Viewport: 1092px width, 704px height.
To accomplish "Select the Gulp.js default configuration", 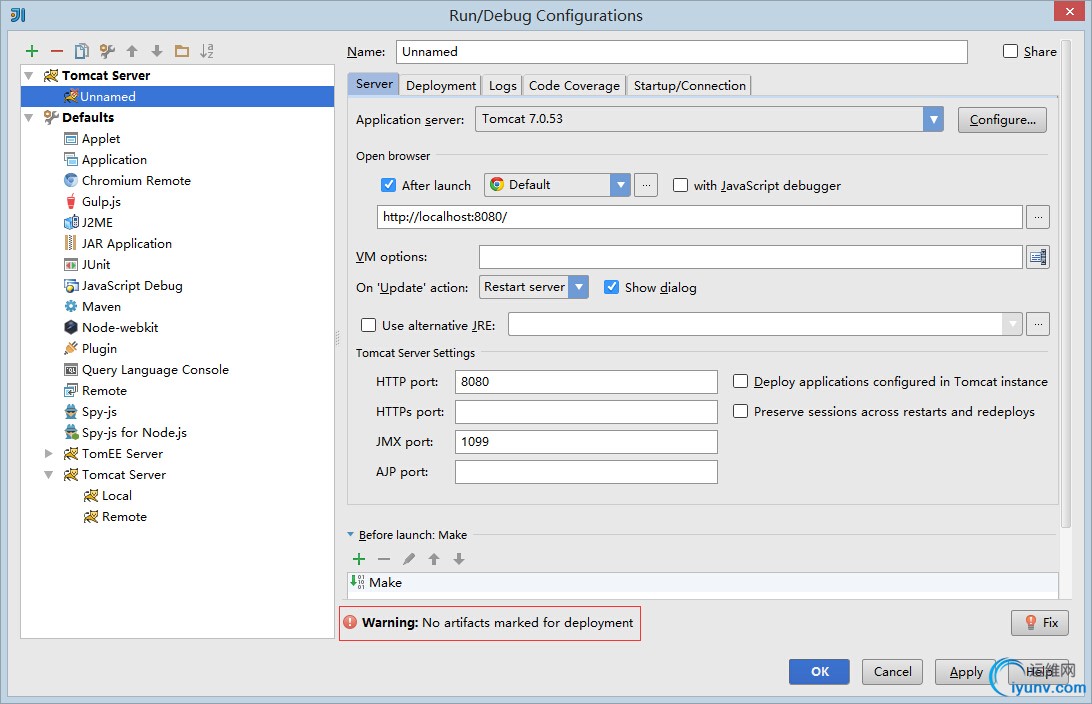I will coord(101,201).
